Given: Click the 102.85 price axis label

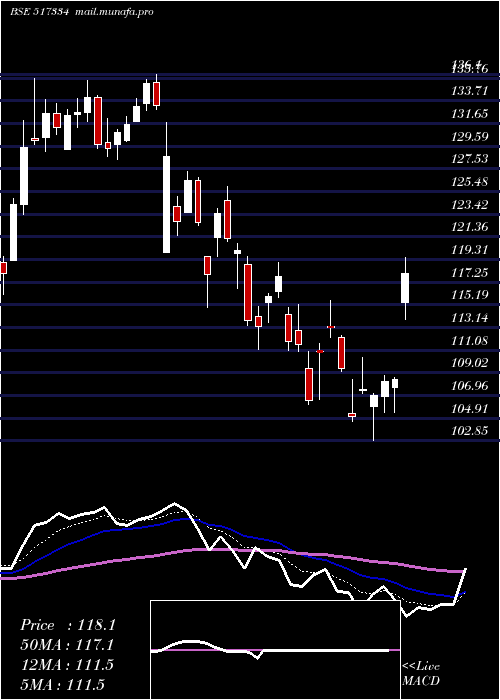Looking at the screenshot, I should point(469,431).
